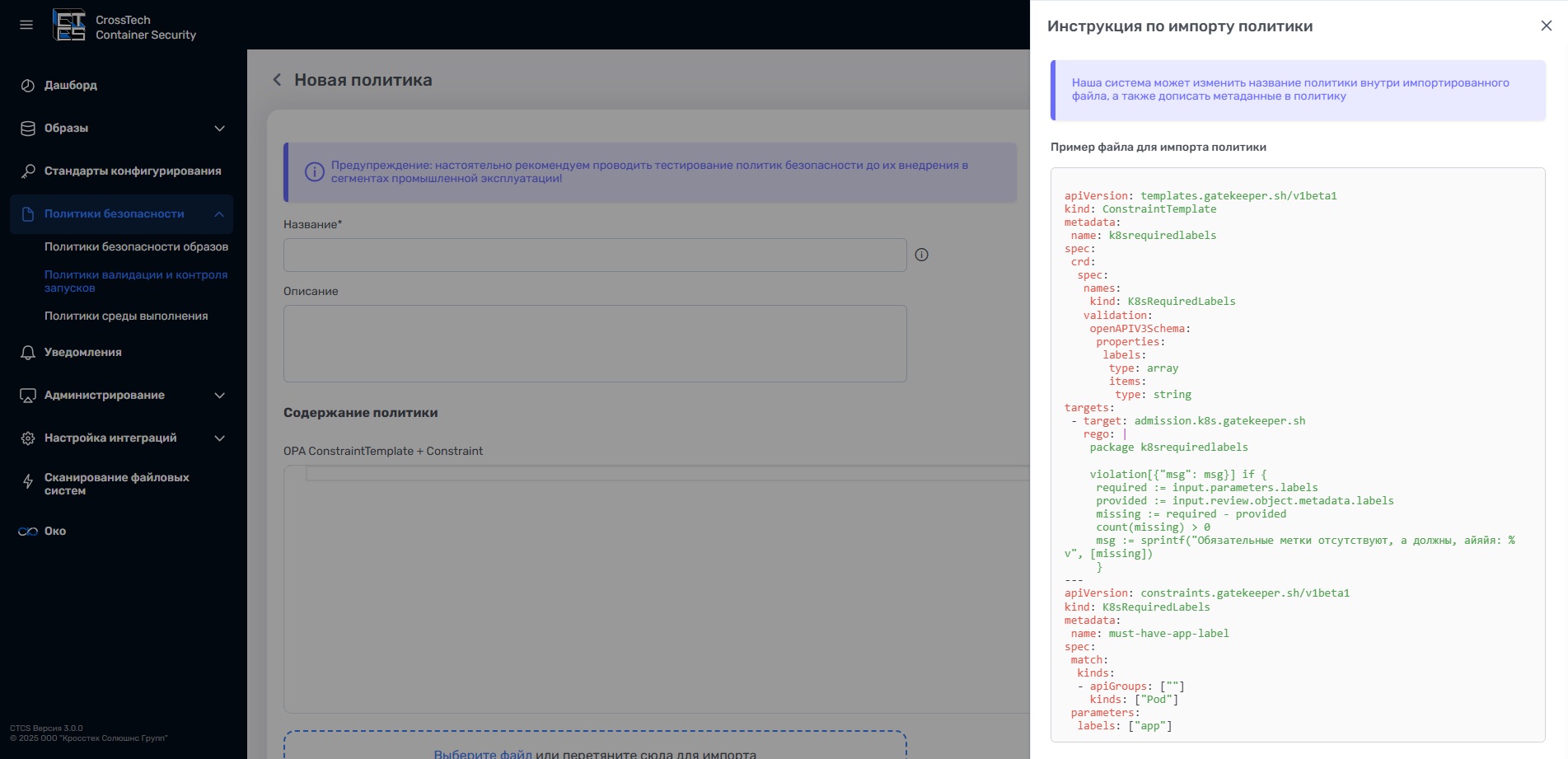The height and width of the screenshot is (759, 1568).
Task: Open Политики безопасности образов submenu item
Action: pos(136,247)
